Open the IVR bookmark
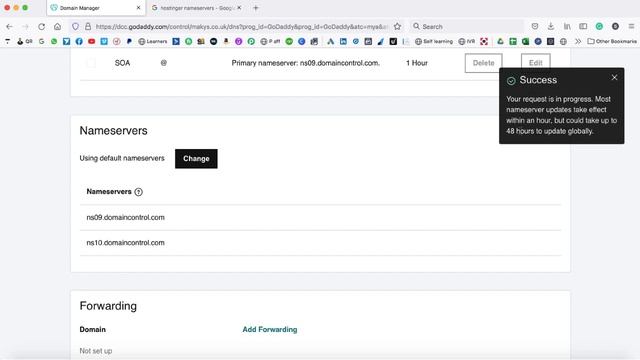640x360 pixels. point(467,41)
